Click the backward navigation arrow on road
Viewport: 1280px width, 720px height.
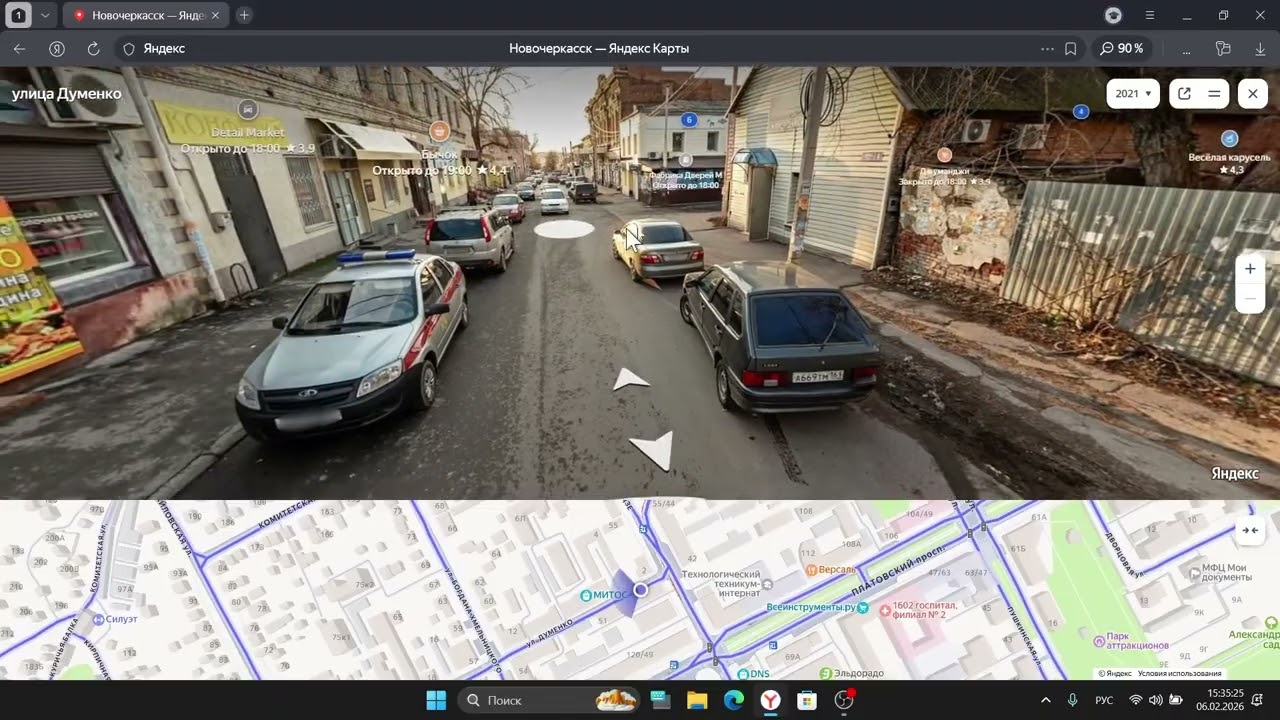point(653,450)
